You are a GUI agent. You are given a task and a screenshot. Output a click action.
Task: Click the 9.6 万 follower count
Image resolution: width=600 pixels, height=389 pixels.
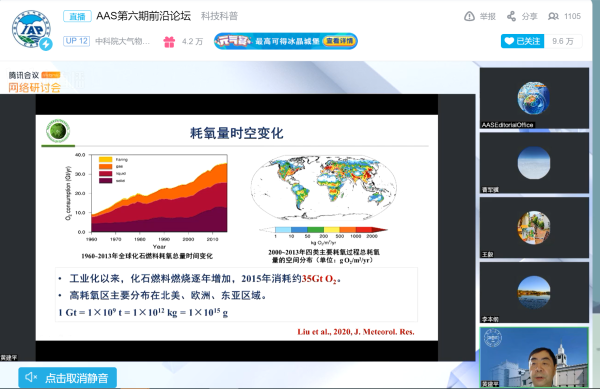(x=563, y=41)
